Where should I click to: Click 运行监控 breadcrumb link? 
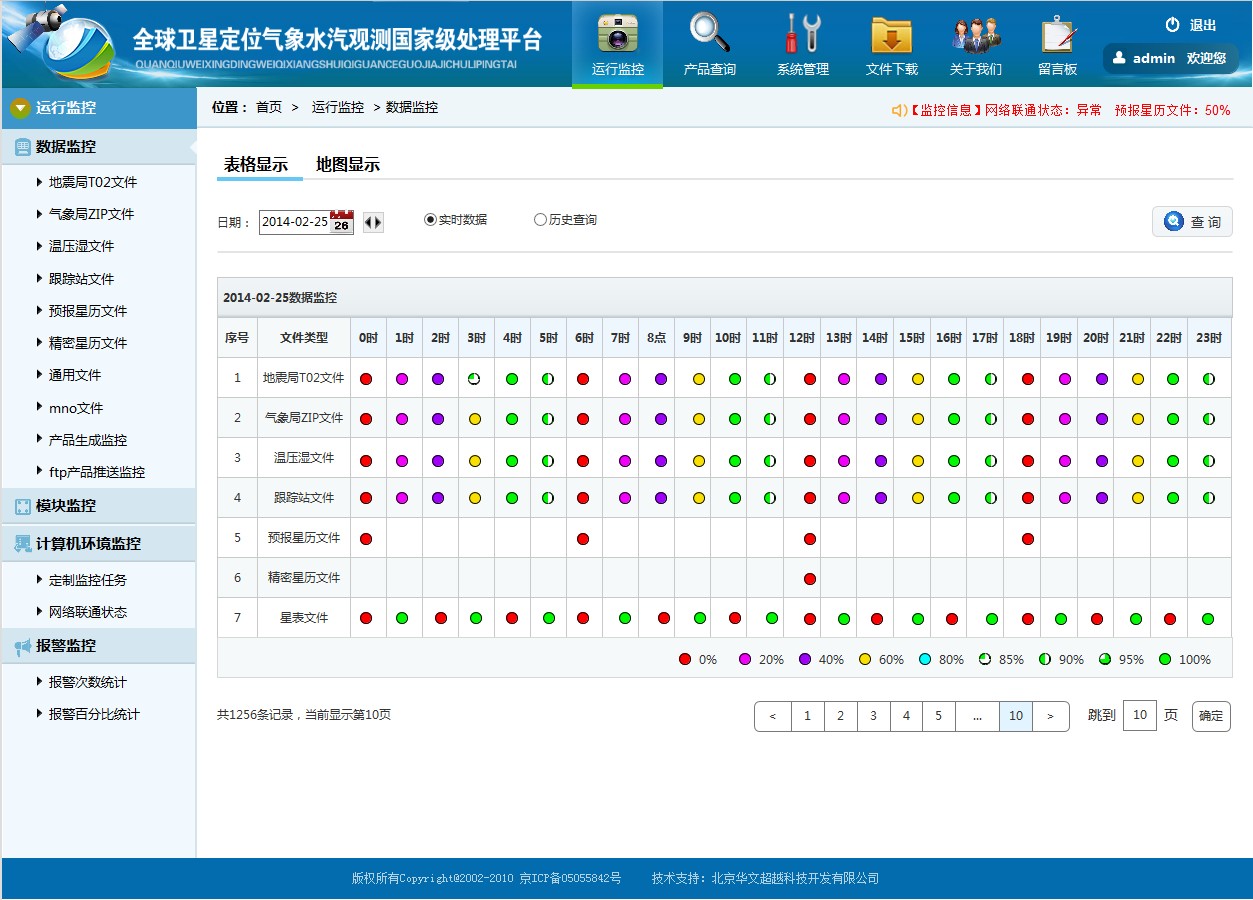338,108
